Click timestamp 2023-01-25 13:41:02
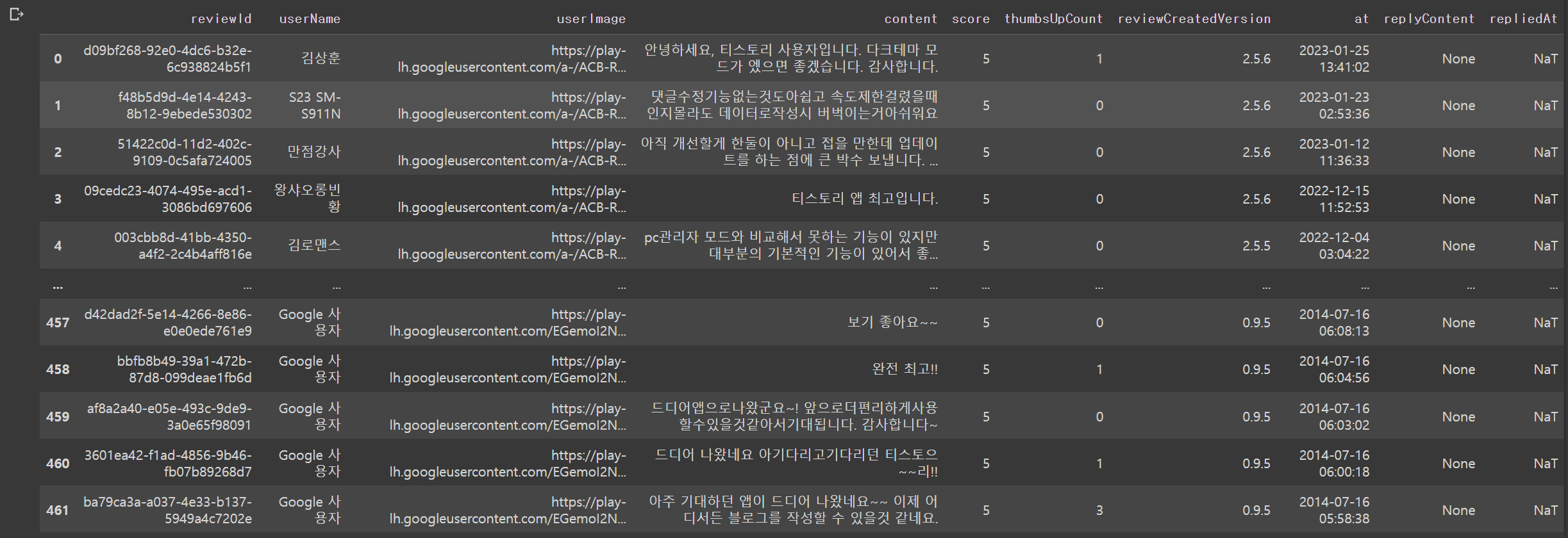 coord(1334,58)
